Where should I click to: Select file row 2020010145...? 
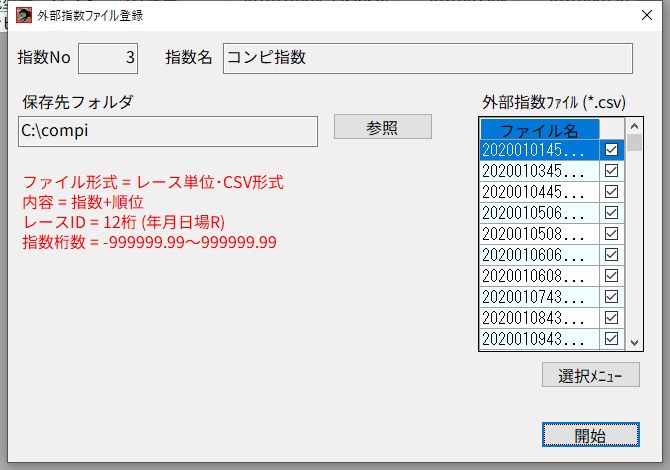point(540,150)
